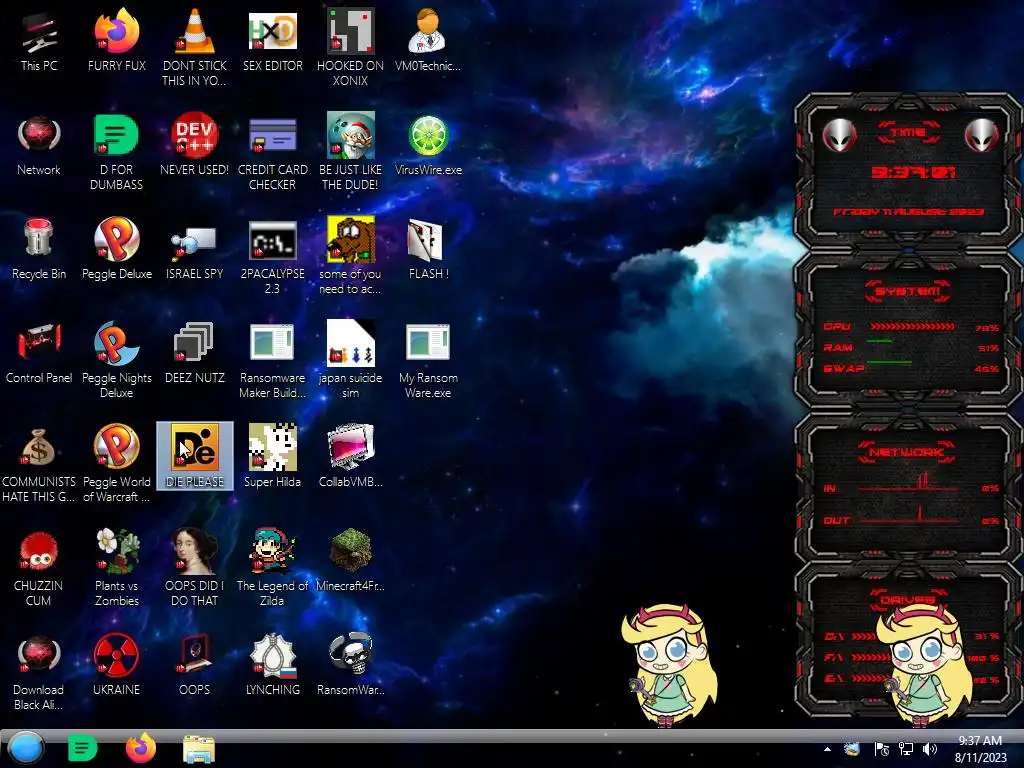This screenshot has height=768, width=1024.
Task: Click the NETWORK widget header
Action: 906,452
